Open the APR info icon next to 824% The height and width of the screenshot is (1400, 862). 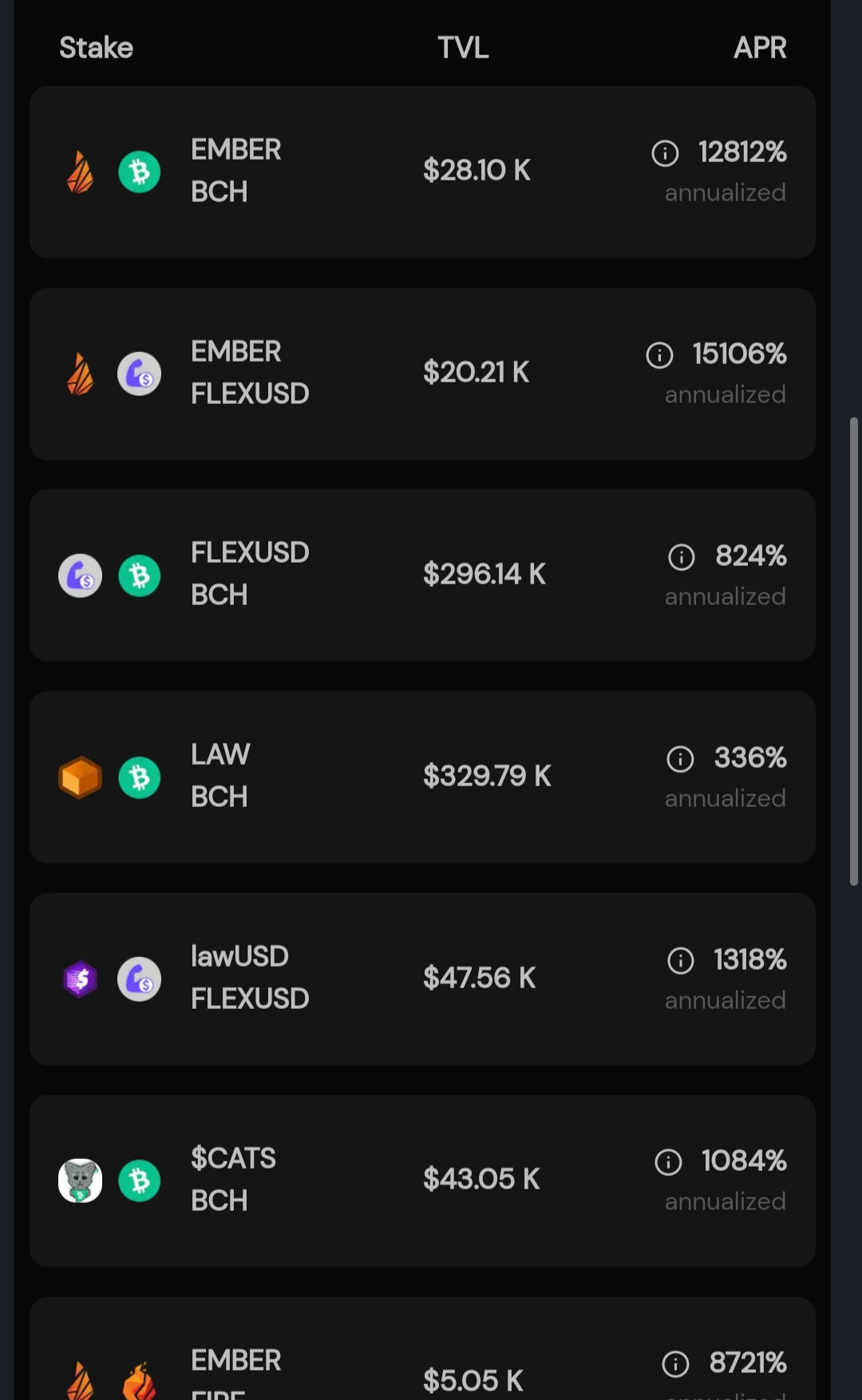click(x=682, y=556)
